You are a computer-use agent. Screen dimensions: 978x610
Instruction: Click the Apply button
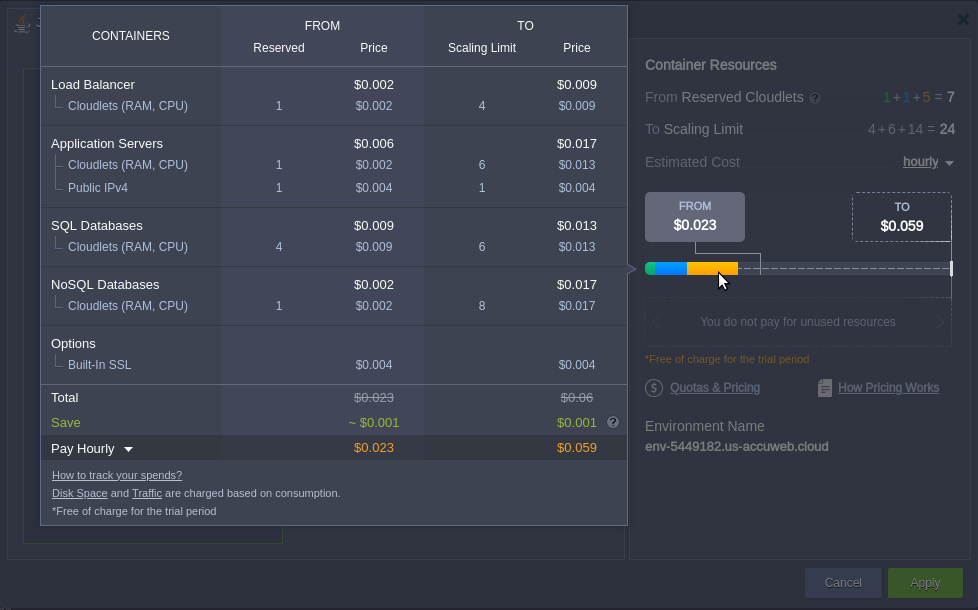click(925, 582)
